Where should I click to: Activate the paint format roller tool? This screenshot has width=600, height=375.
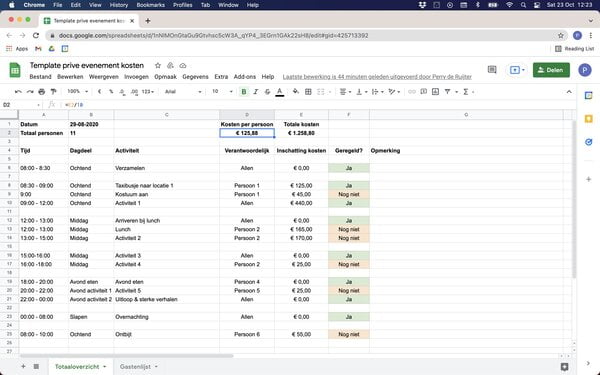tap(54, 92)
